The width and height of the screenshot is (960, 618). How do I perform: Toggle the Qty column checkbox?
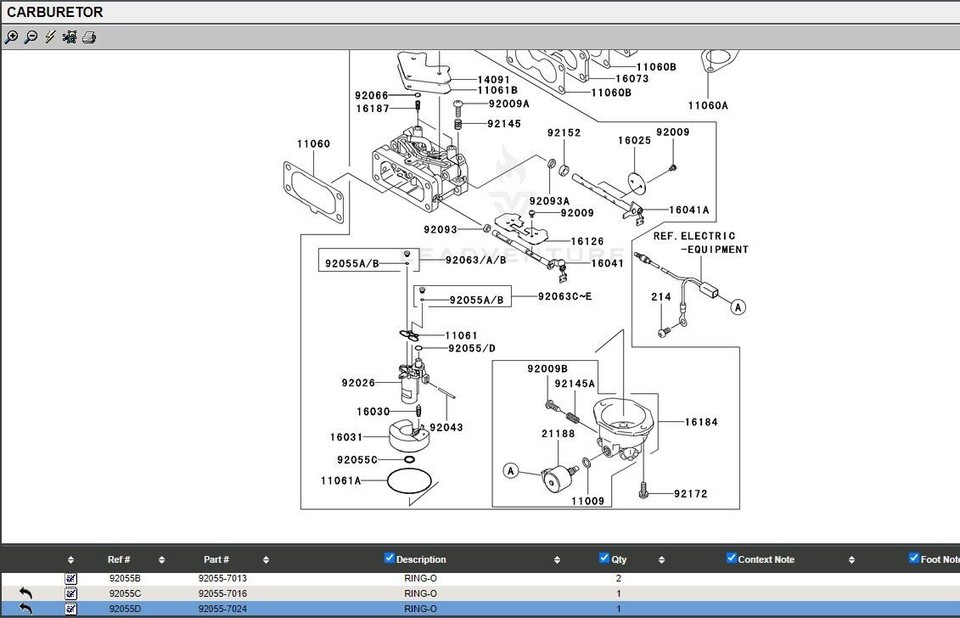click(604, 558)
